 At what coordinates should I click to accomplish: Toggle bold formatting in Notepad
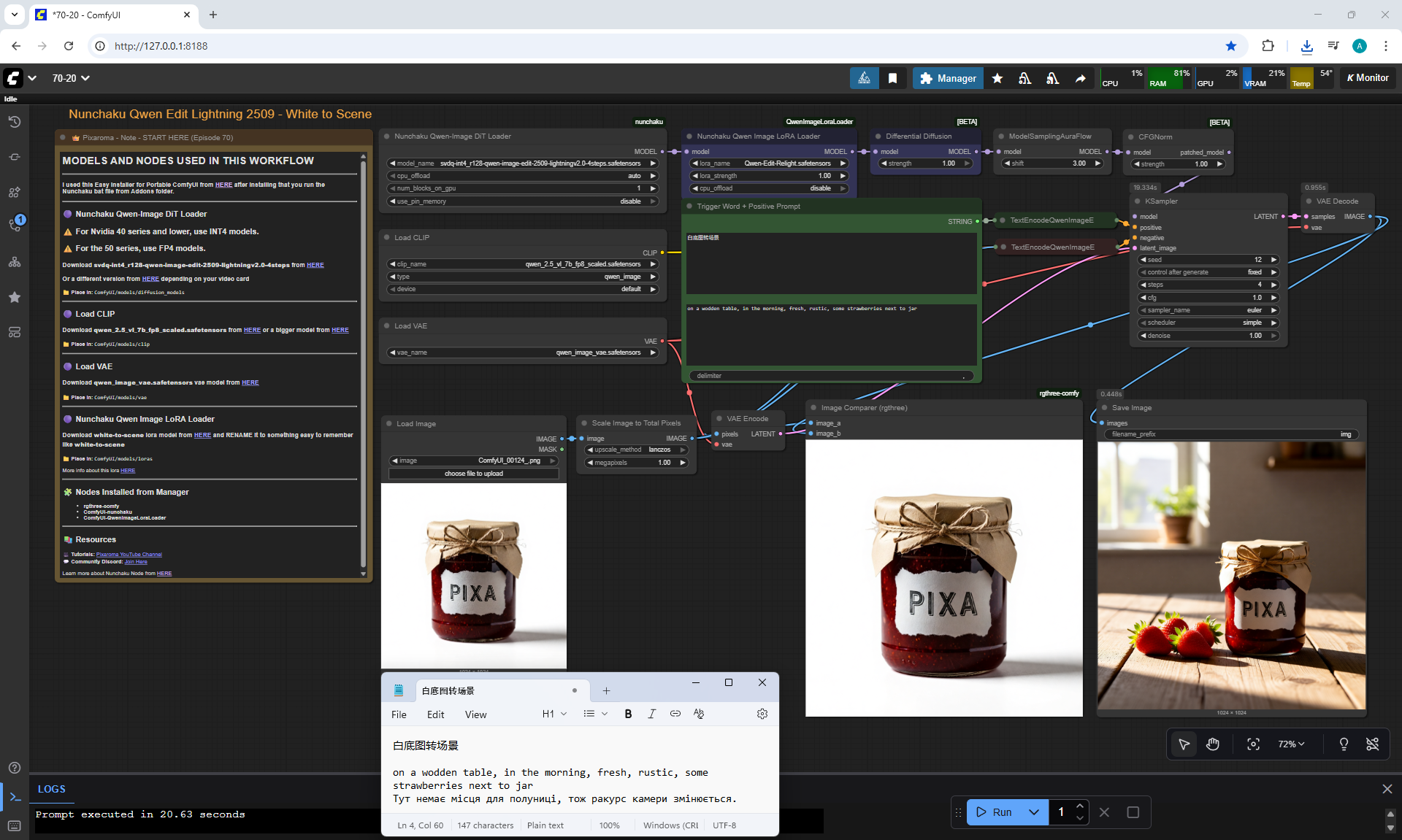point(628,714)
